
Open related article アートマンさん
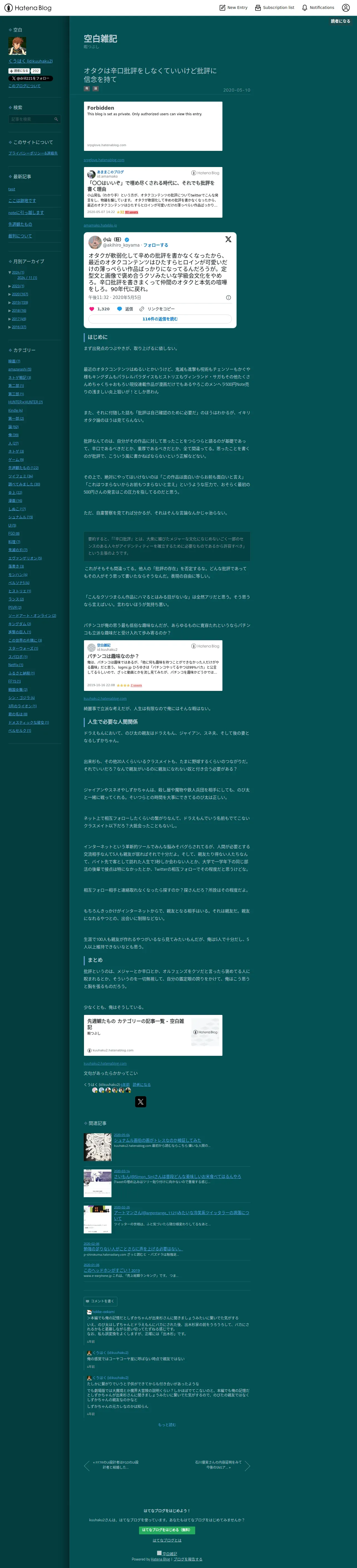(181, 1215)
